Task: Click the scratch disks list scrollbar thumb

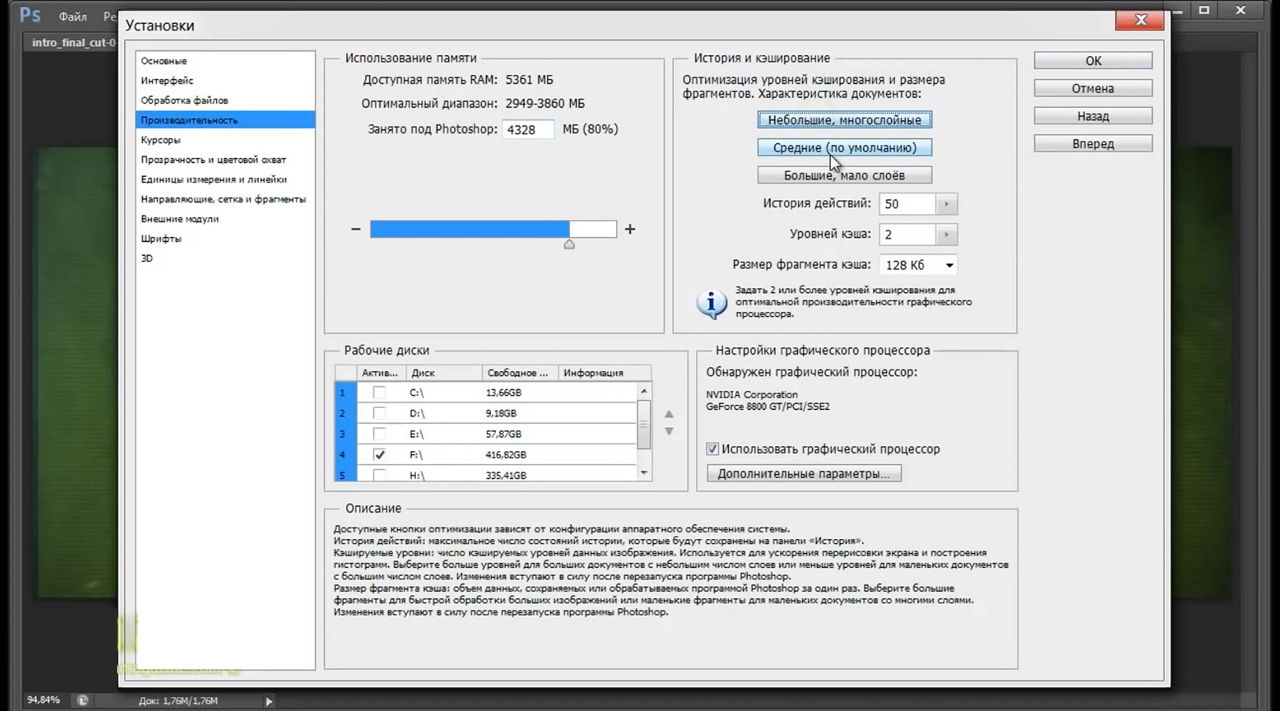Action: click(x=644, y=424)
